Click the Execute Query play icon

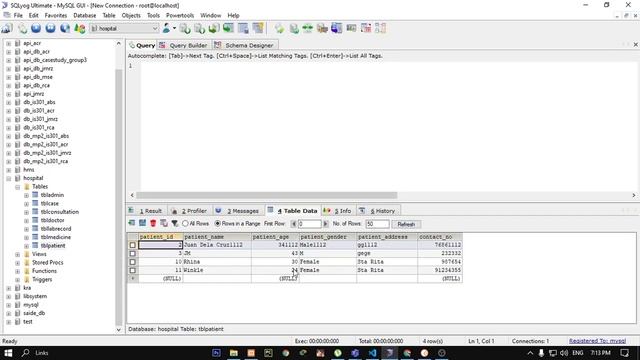[x=36, y=28]
